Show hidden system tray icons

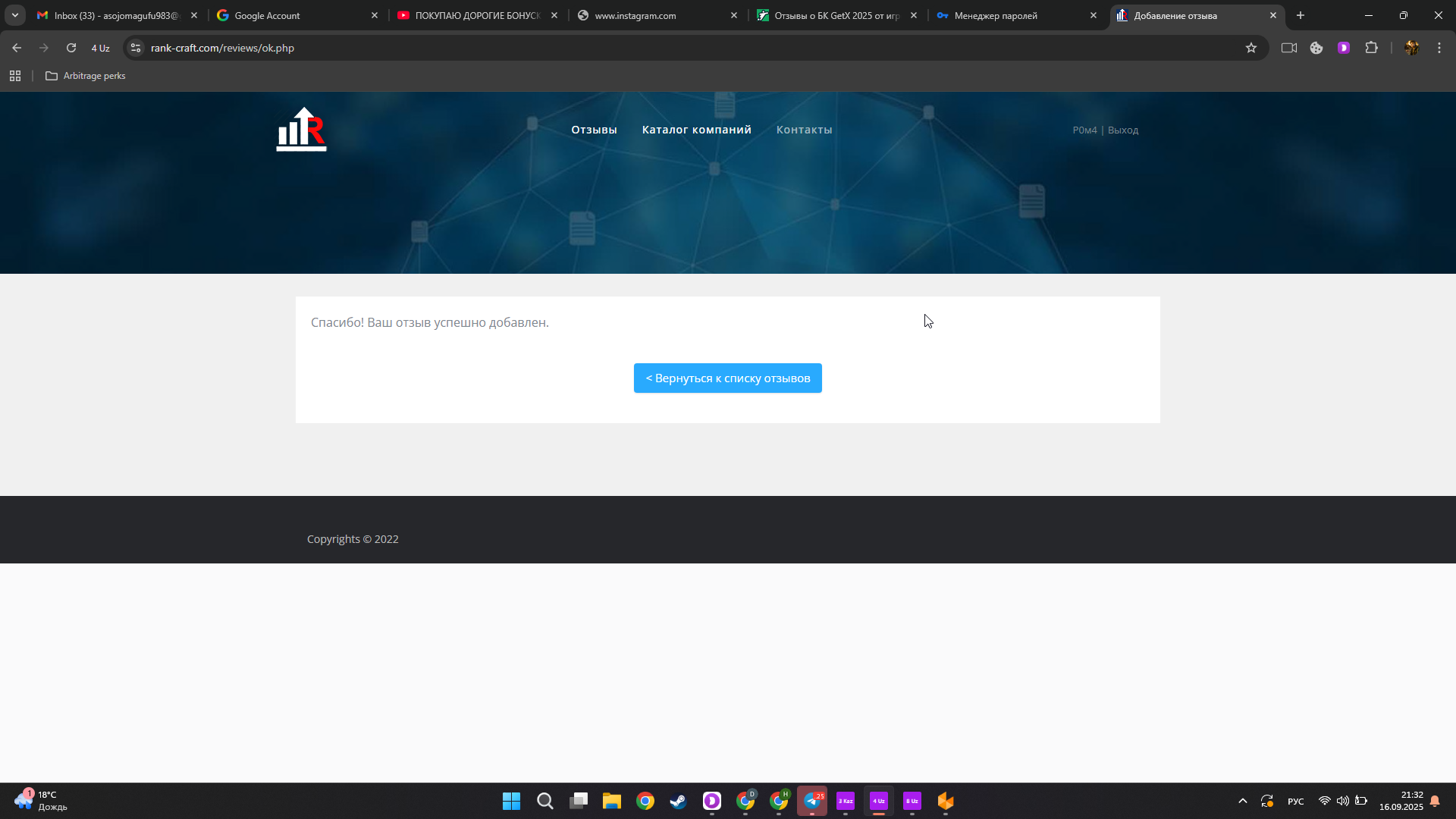coord(1242,801)
